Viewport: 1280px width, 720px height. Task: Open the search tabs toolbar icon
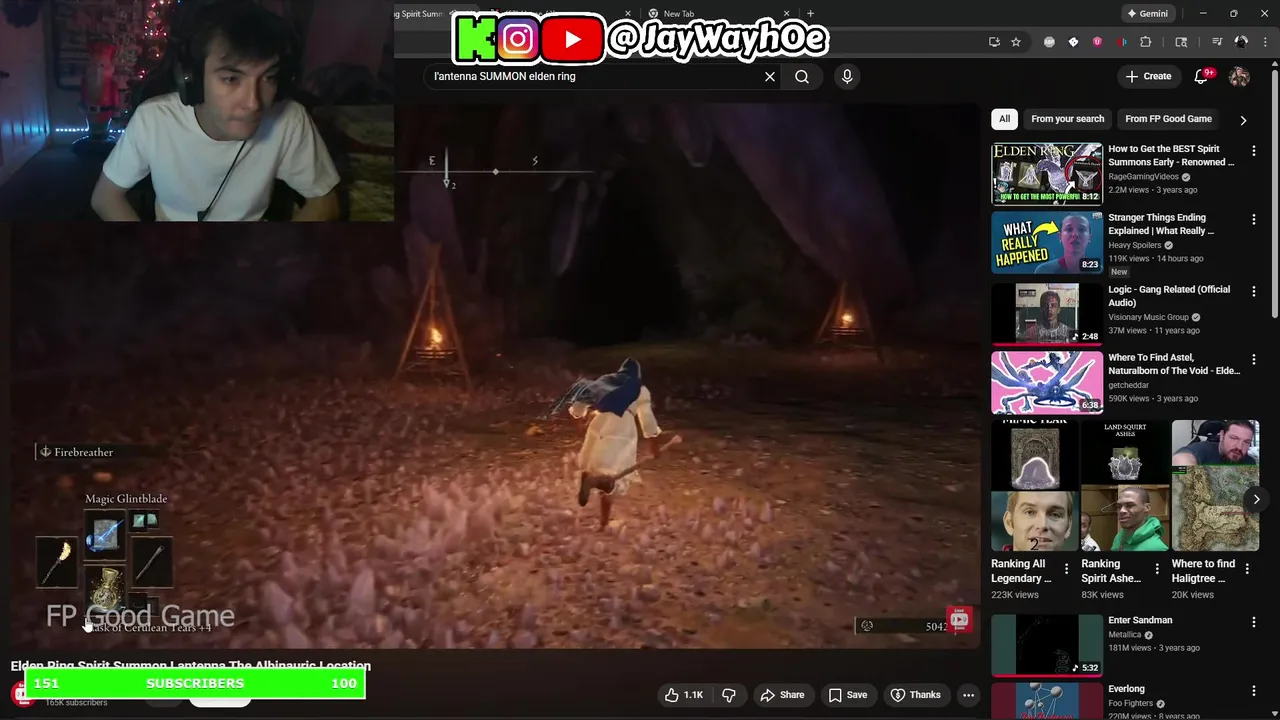(x=1181, y=42)
